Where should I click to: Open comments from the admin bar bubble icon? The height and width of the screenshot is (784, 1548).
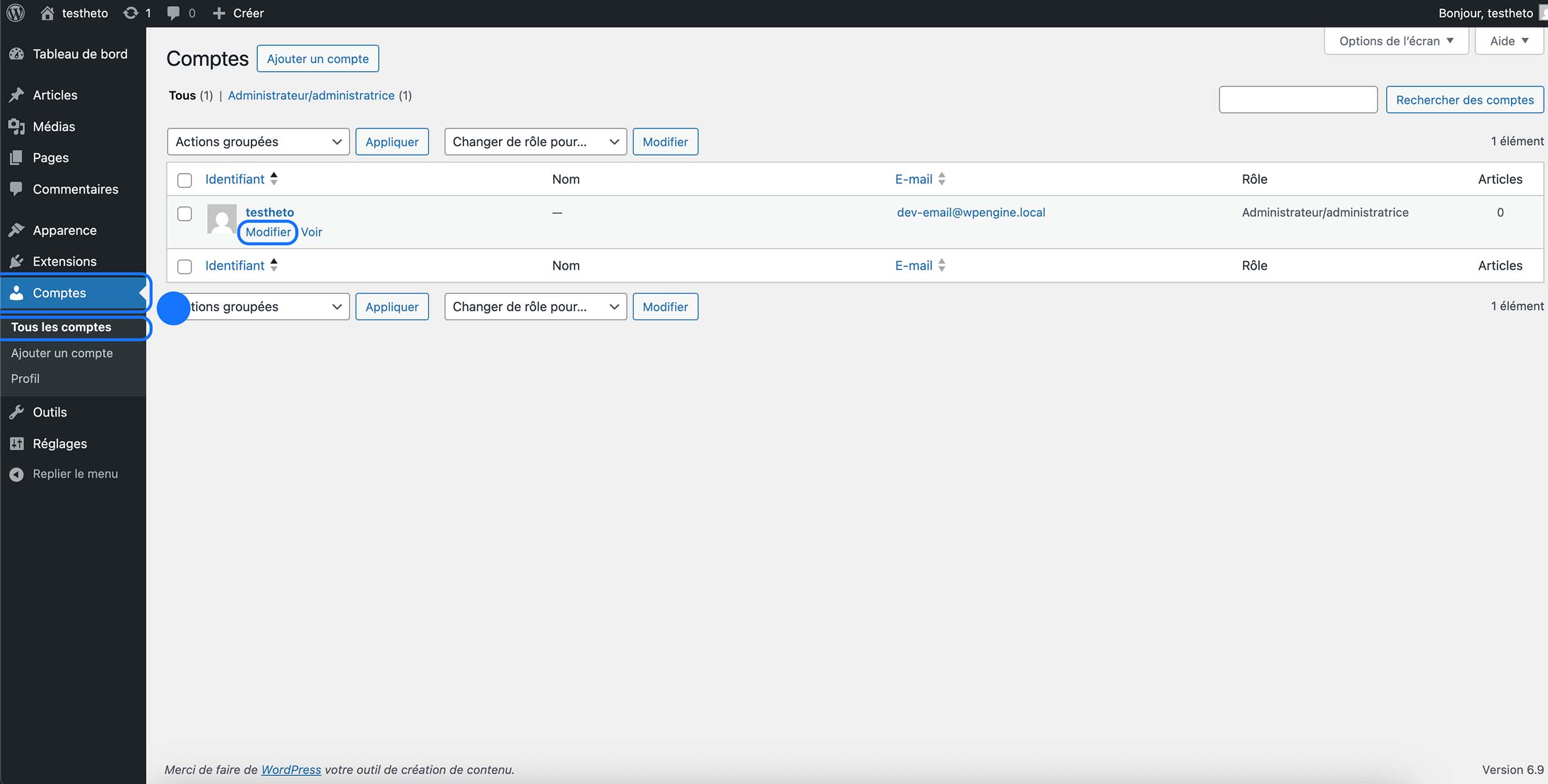click(x=174, y=13)
